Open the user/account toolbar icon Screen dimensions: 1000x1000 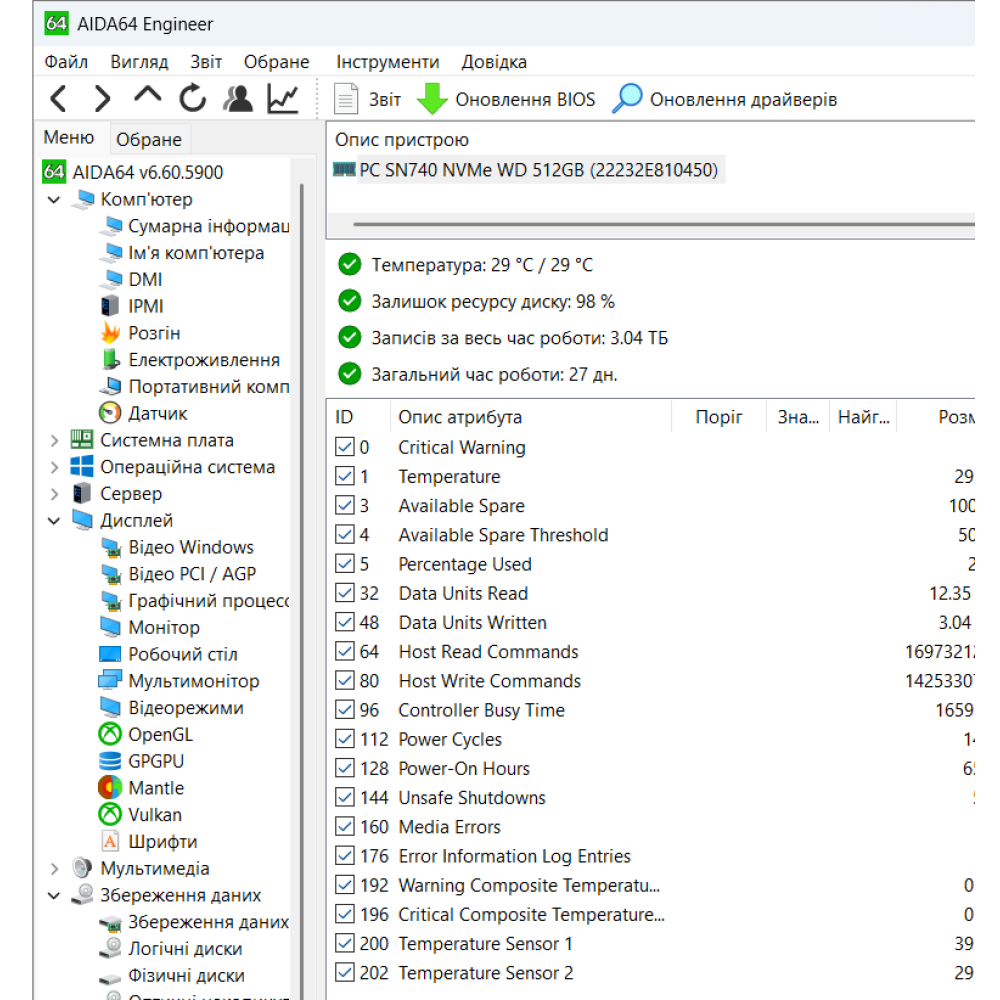[x=237, y=98]
